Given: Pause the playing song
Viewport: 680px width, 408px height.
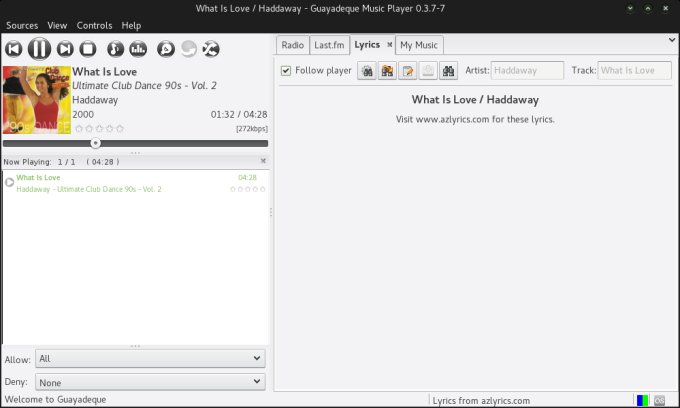Looking at the screenshot, I should coord(39,49).
